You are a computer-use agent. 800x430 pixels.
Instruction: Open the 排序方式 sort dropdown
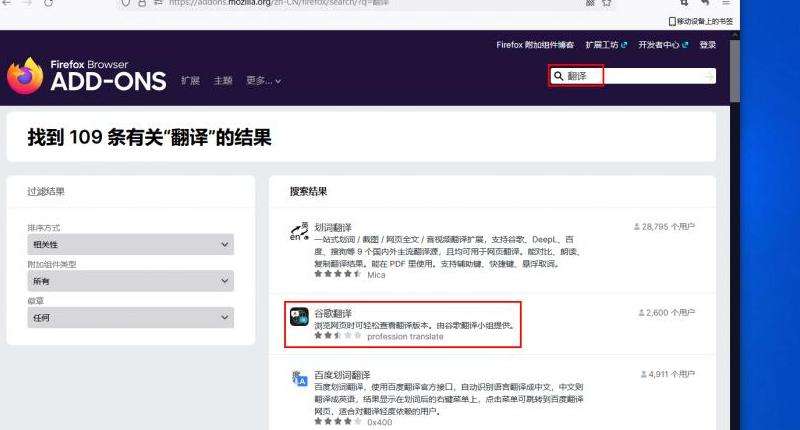coord(130,244)
